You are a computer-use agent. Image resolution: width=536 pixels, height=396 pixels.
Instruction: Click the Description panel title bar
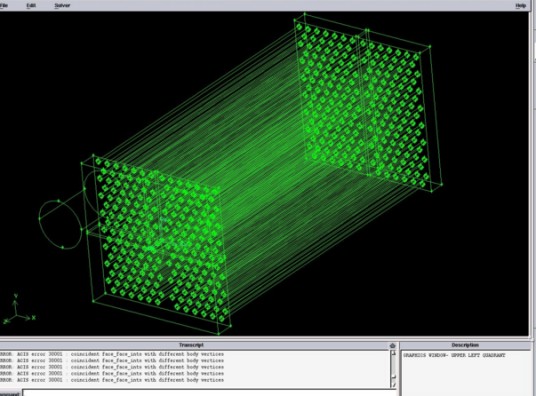pyautogui.click(x=465, y=345)
